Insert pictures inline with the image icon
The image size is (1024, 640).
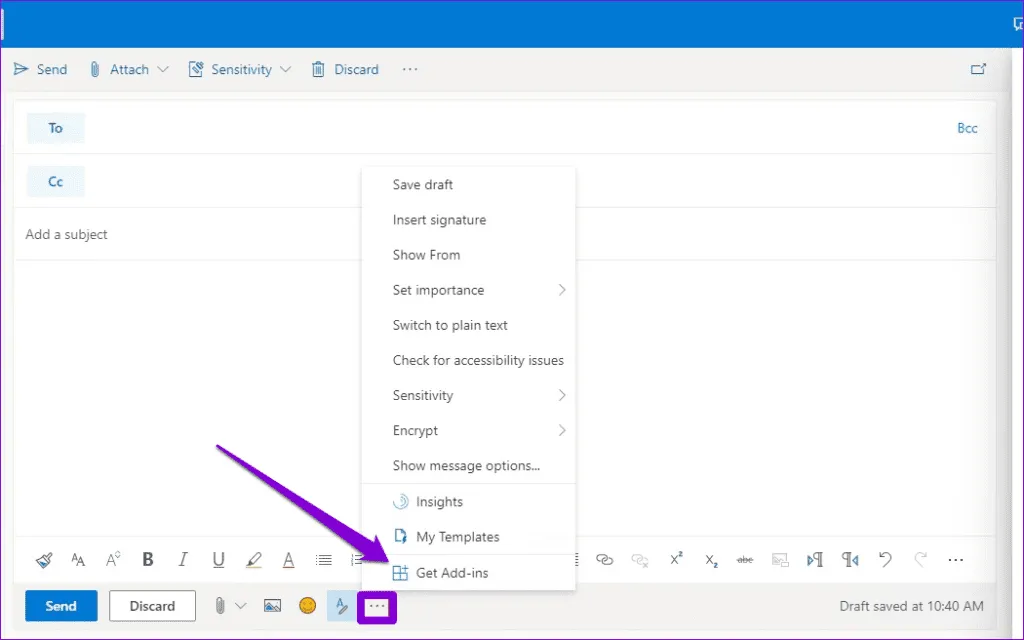272,606
